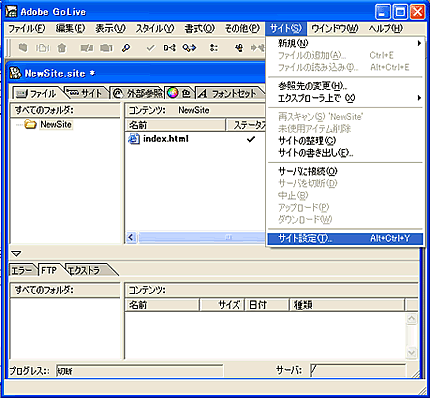Open the その他(P) menu
The image size is (430, 398).
pyautogui.click(x=242, y=29)
